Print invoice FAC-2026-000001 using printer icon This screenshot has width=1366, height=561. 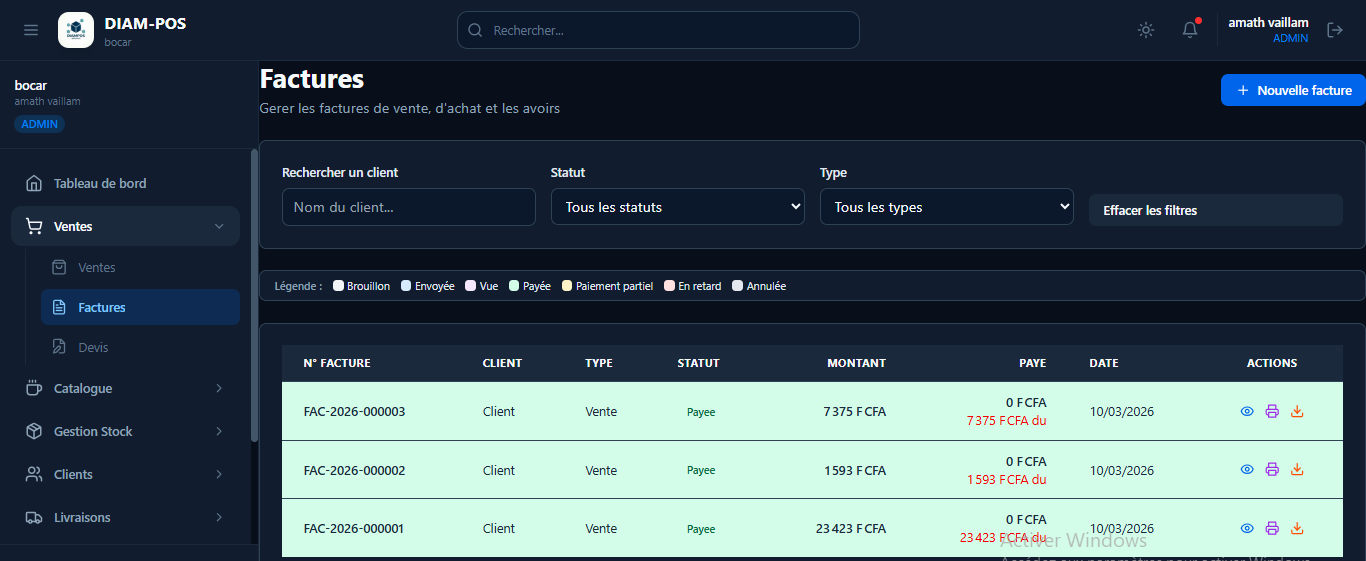(x=1272, y=528)
